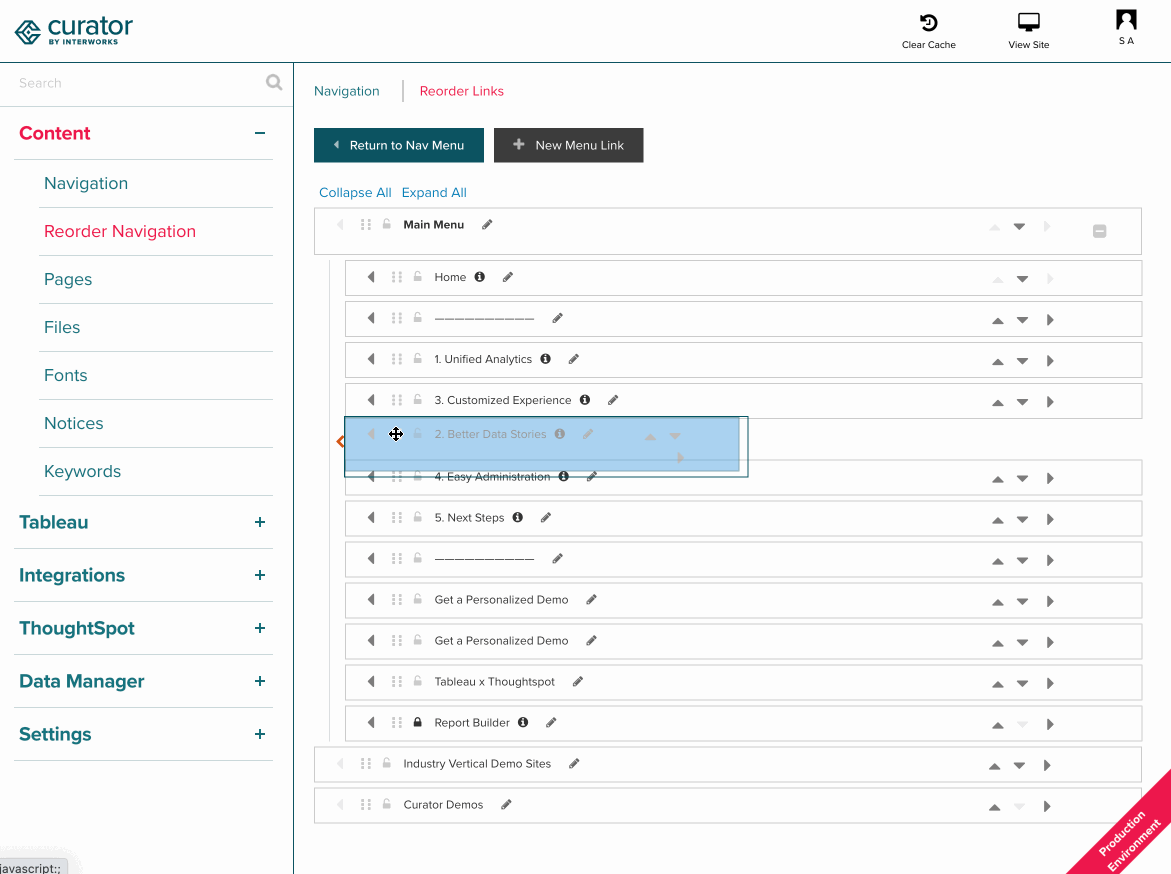Outdent Report Builder with left arrow

371,722
